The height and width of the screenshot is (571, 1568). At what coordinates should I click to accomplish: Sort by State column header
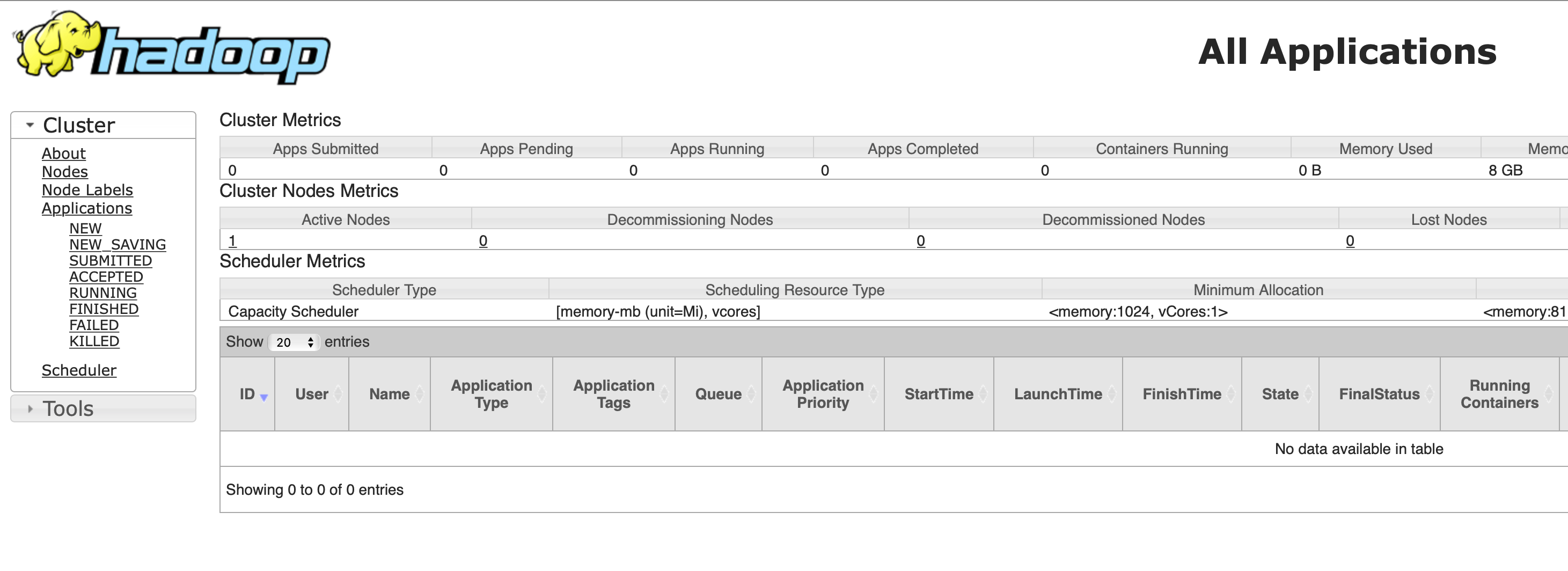tap(1279, 394)
